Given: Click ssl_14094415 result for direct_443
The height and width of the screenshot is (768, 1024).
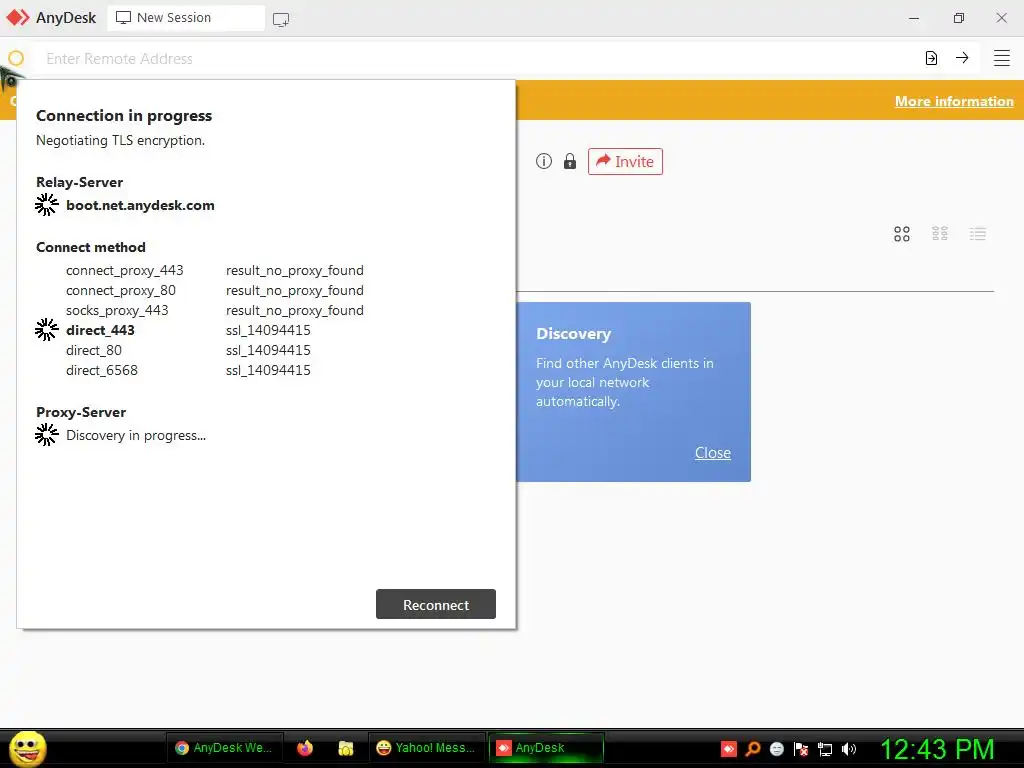Looking at the screenshot, I should tap(268, 330).
